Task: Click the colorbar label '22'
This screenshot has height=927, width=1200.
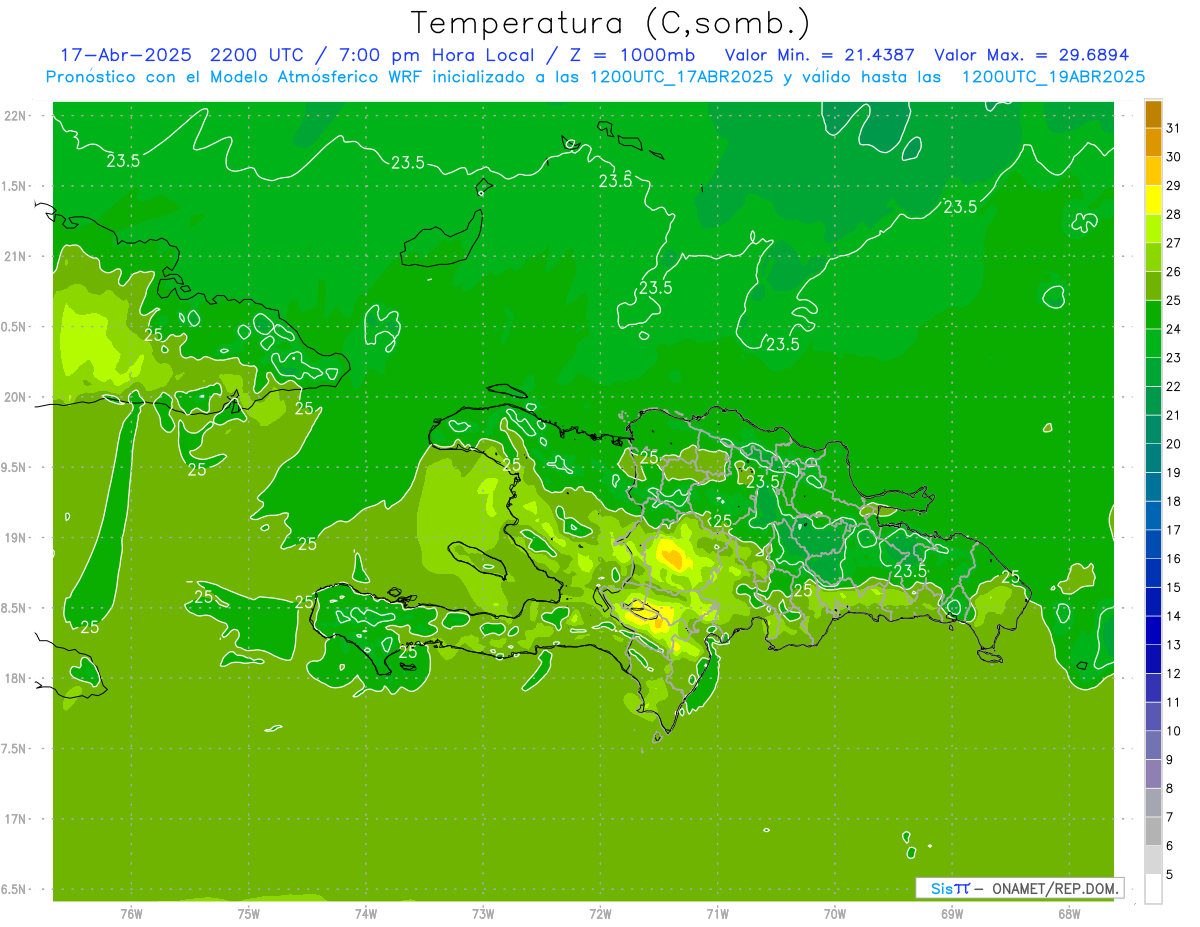Action: tap(1174, 386)
